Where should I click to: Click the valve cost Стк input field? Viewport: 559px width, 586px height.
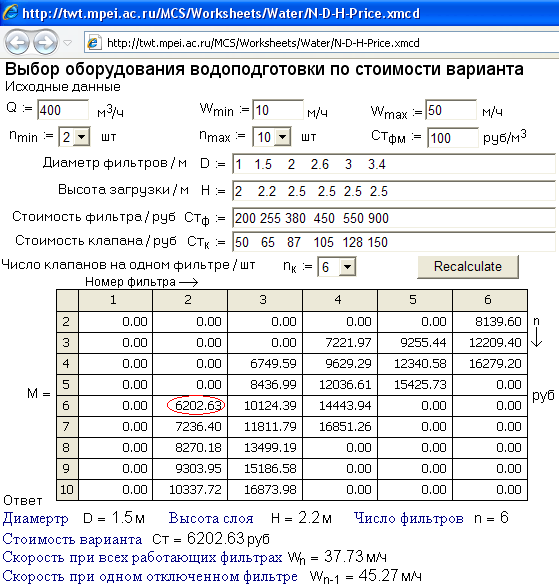coord(394,242)
